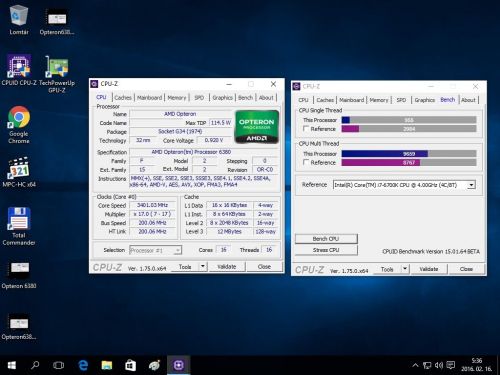Switch to the Bench tab in the left CPU-Z window
The width and height of the screenshot is (500, 375).
pos(245,98)
